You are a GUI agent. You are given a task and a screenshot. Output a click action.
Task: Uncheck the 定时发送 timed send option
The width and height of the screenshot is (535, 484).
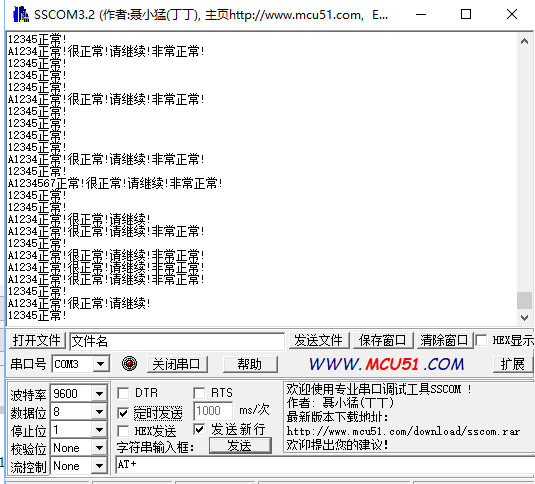(123, 413)
